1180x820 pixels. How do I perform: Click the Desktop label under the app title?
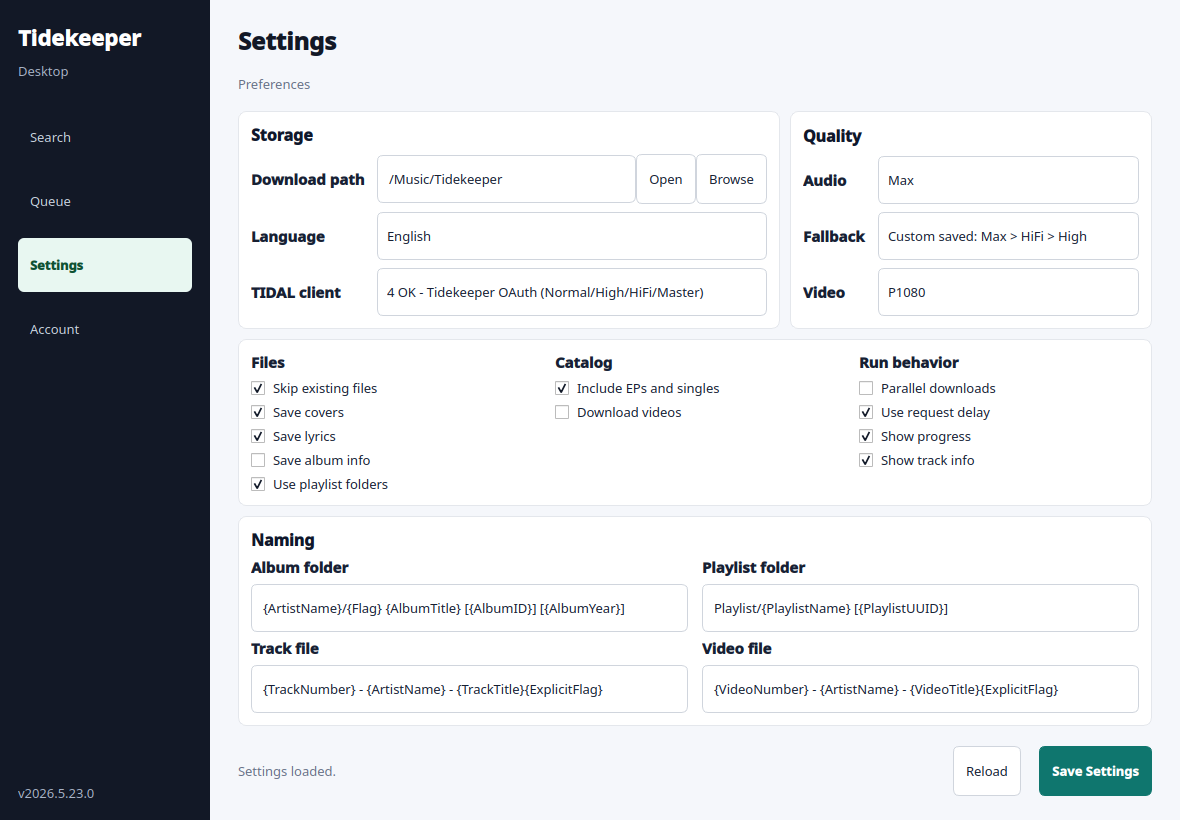click(43, 71)
